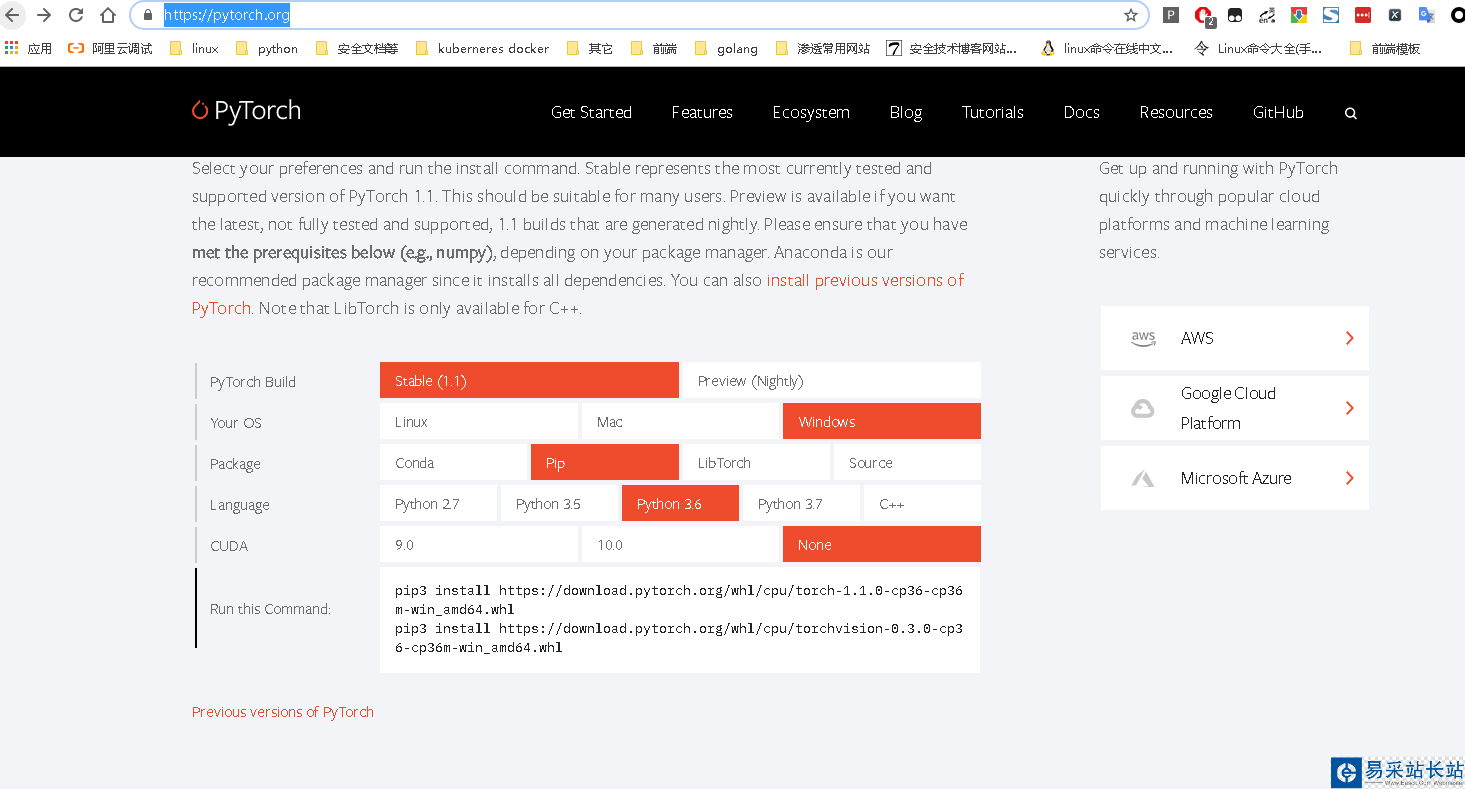Screen dimensions: 1465x789
Task: Click the black circle icon in toolbar
Action: tap(1458, 15)
